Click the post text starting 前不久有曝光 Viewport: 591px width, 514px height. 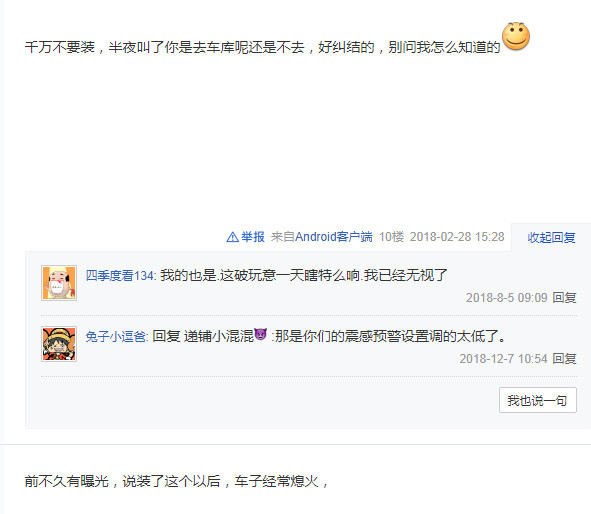pyautogui.click(x=176, y=481)
